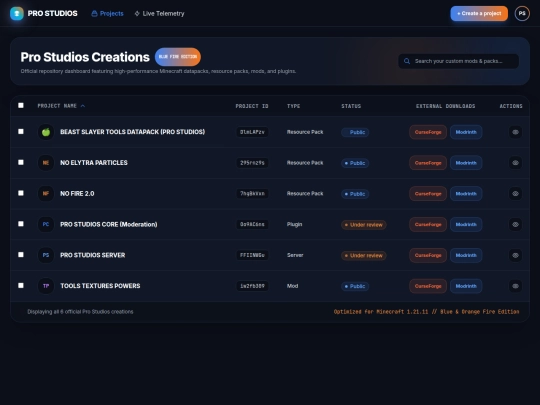
Task: Check the Pro Studios Server row
Action: coord(21,255)
